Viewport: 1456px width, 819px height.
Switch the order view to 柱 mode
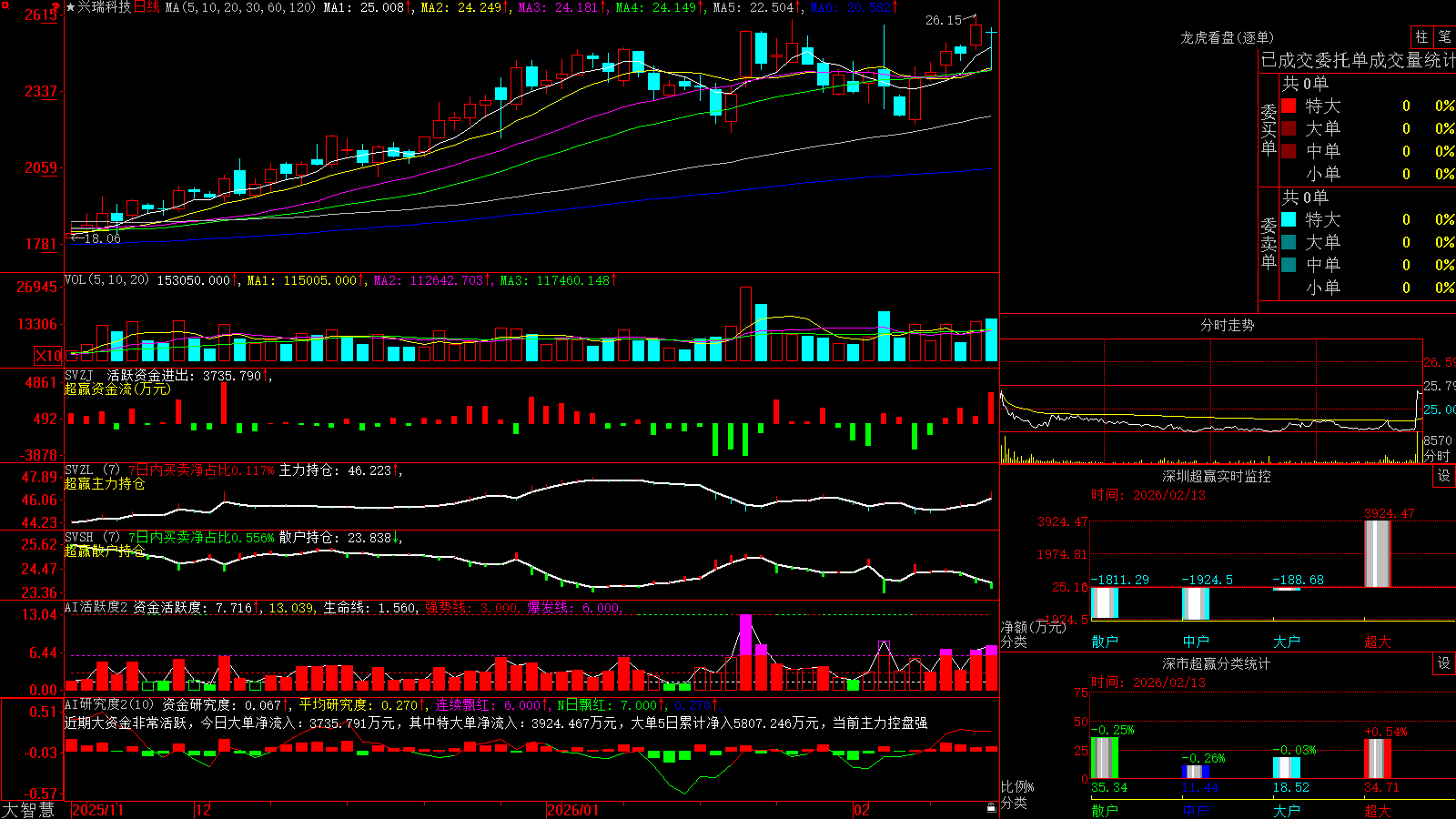[1421, 37]
